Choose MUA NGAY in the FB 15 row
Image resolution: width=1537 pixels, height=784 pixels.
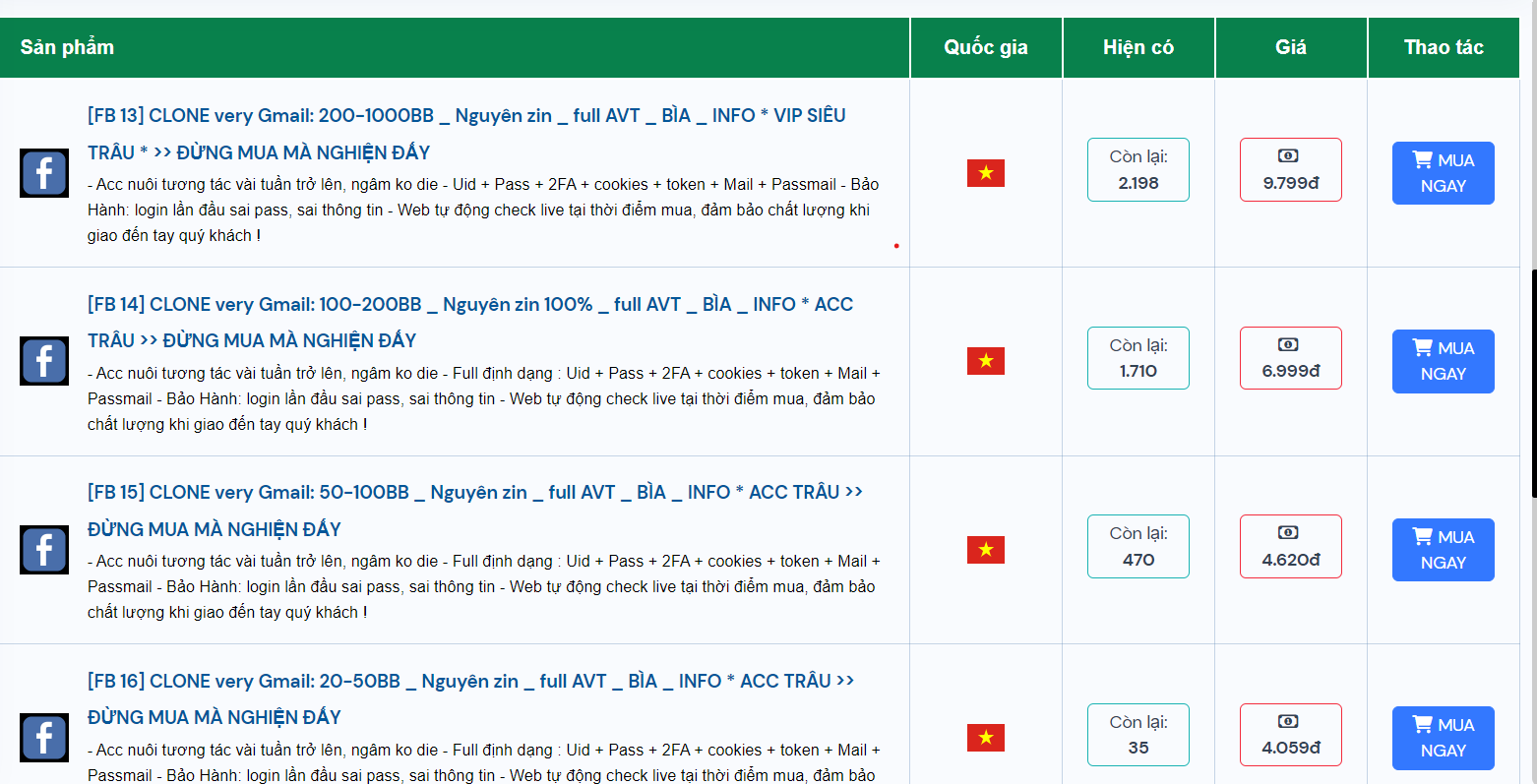coord(1444,550)
